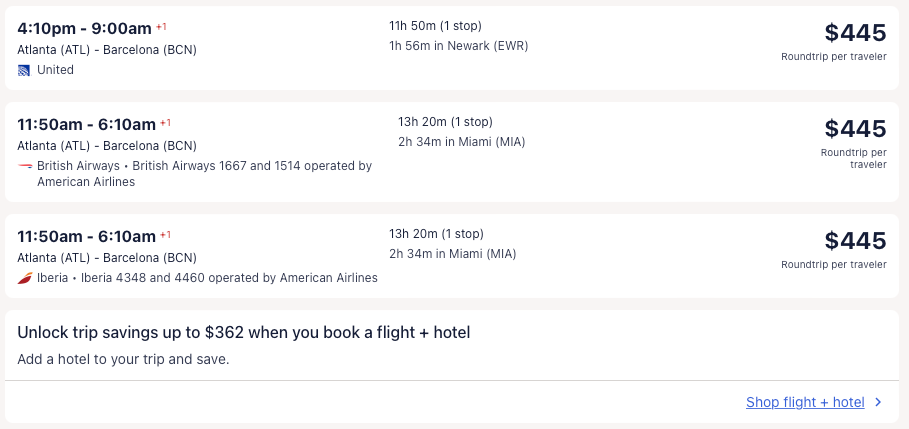
Task: Click the Add a hotel to your trip text
Action: tap(123, 358)
